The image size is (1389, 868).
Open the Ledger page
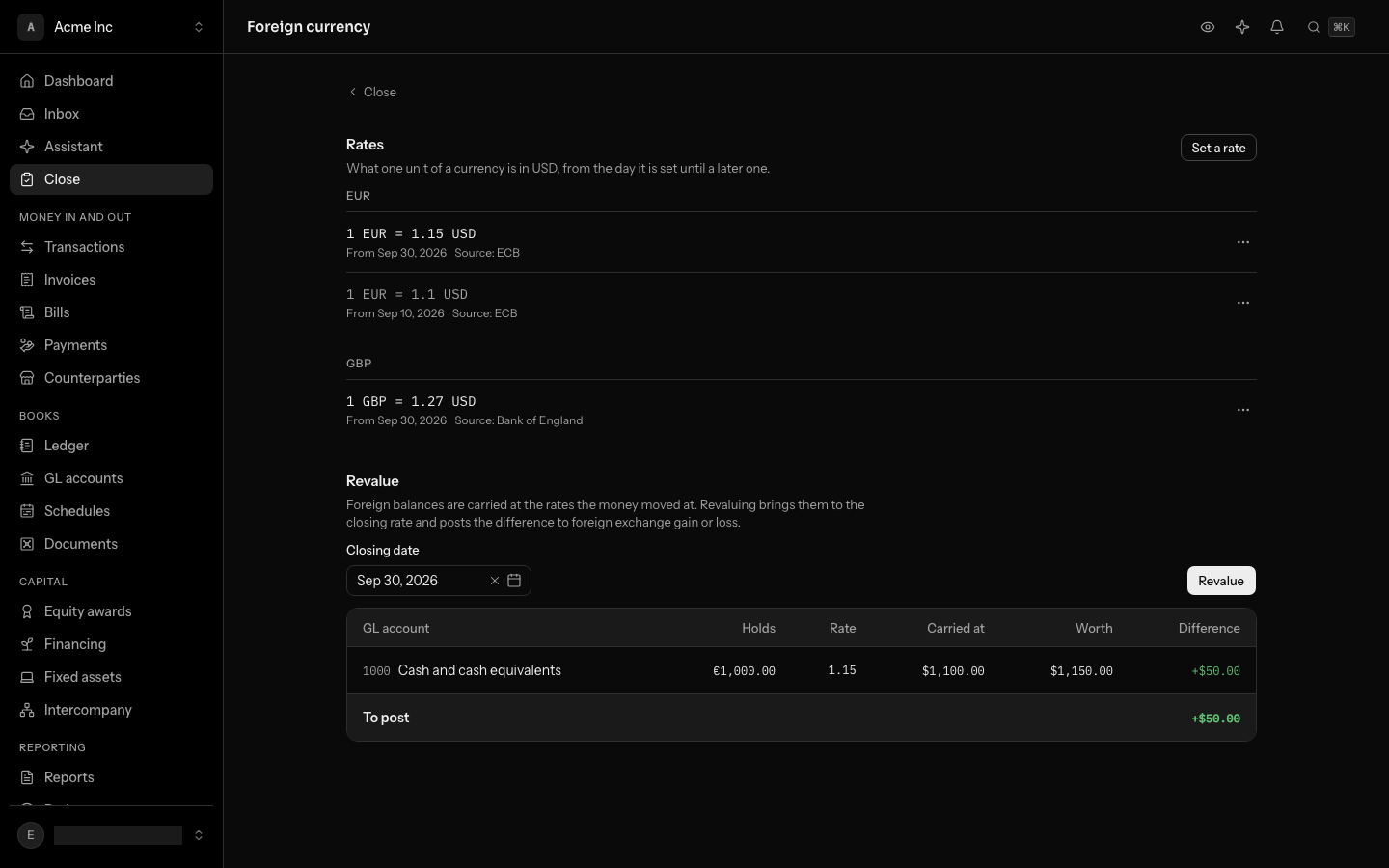(x=111, y=446)
